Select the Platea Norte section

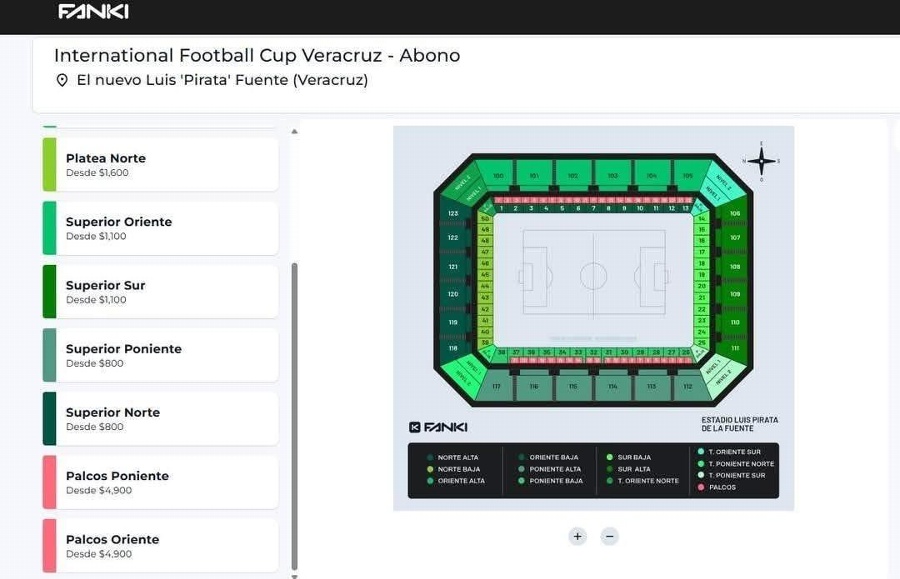(x=161, y=165)
